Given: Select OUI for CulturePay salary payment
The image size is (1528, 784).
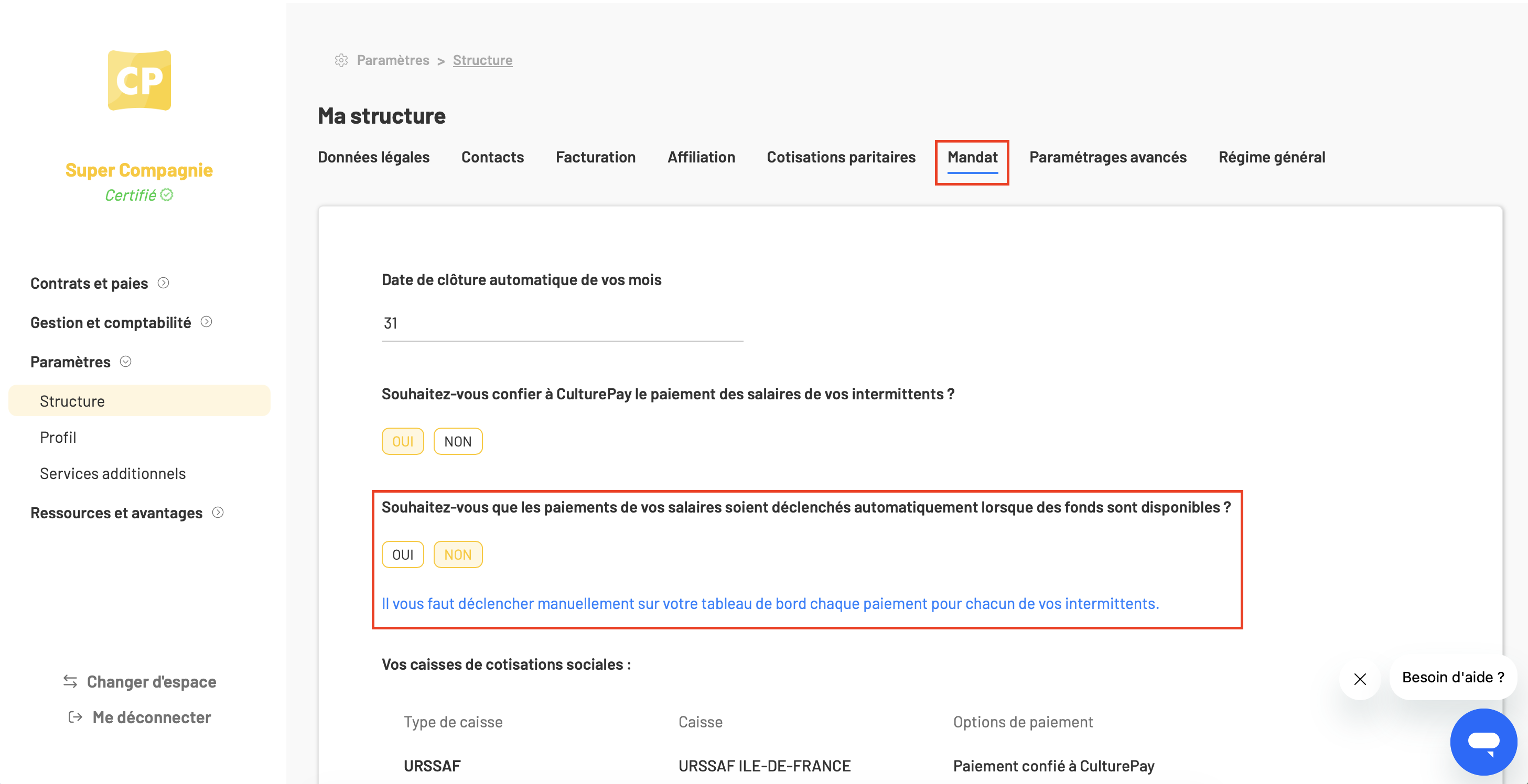Looking at the screenshot, I should pos(403,441).
